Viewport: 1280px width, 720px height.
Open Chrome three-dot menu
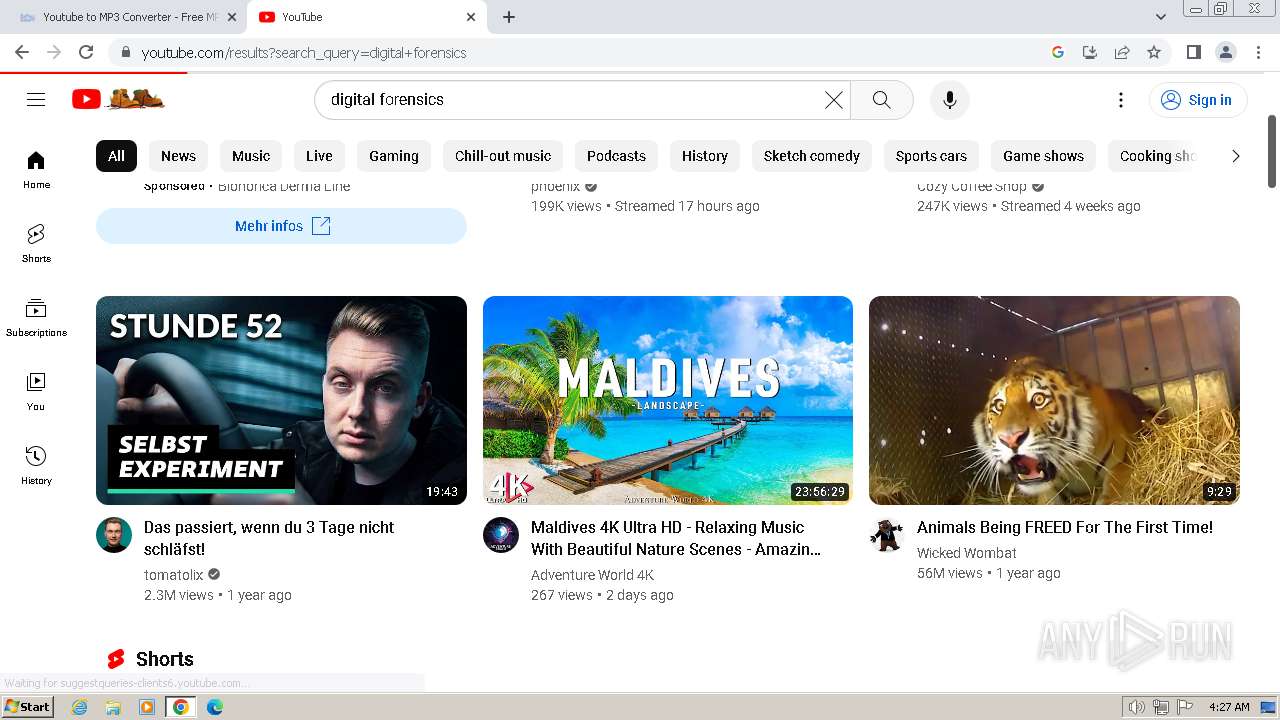(x=1258, y=52)
